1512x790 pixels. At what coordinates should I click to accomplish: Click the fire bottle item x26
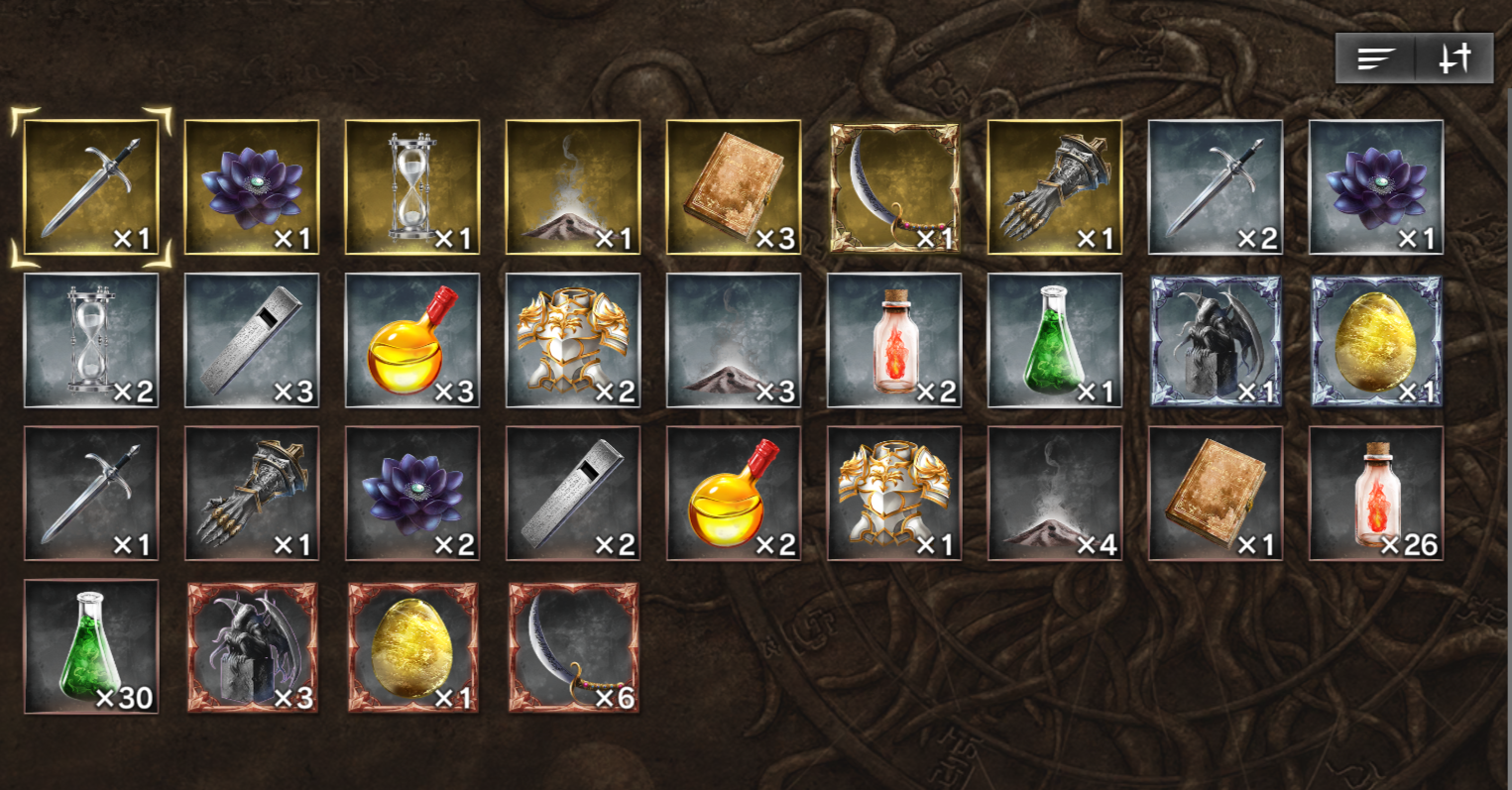[x=1376, y=494]
